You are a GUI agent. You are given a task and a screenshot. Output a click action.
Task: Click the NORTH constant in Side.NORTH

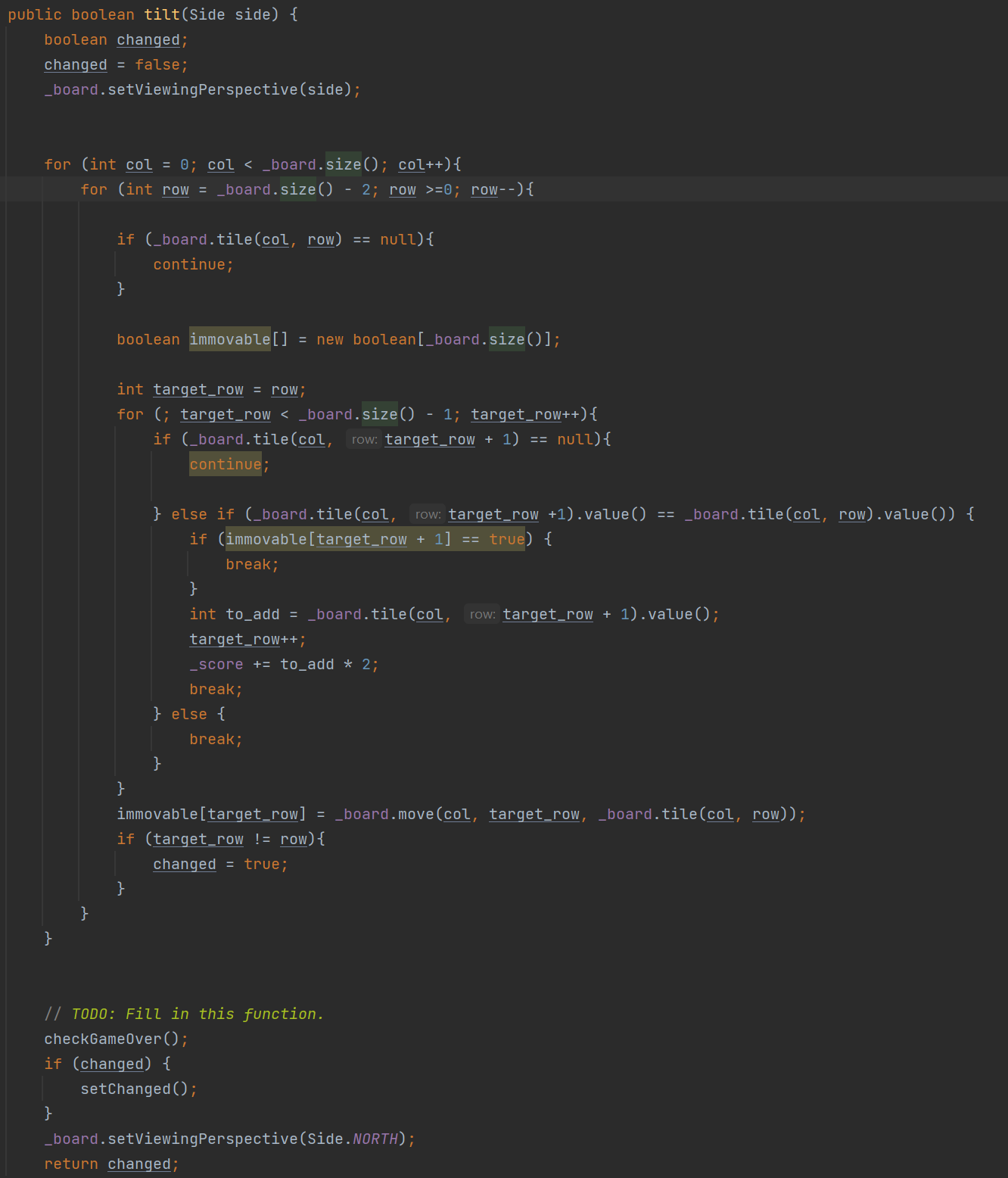[x=375, y=1139]
